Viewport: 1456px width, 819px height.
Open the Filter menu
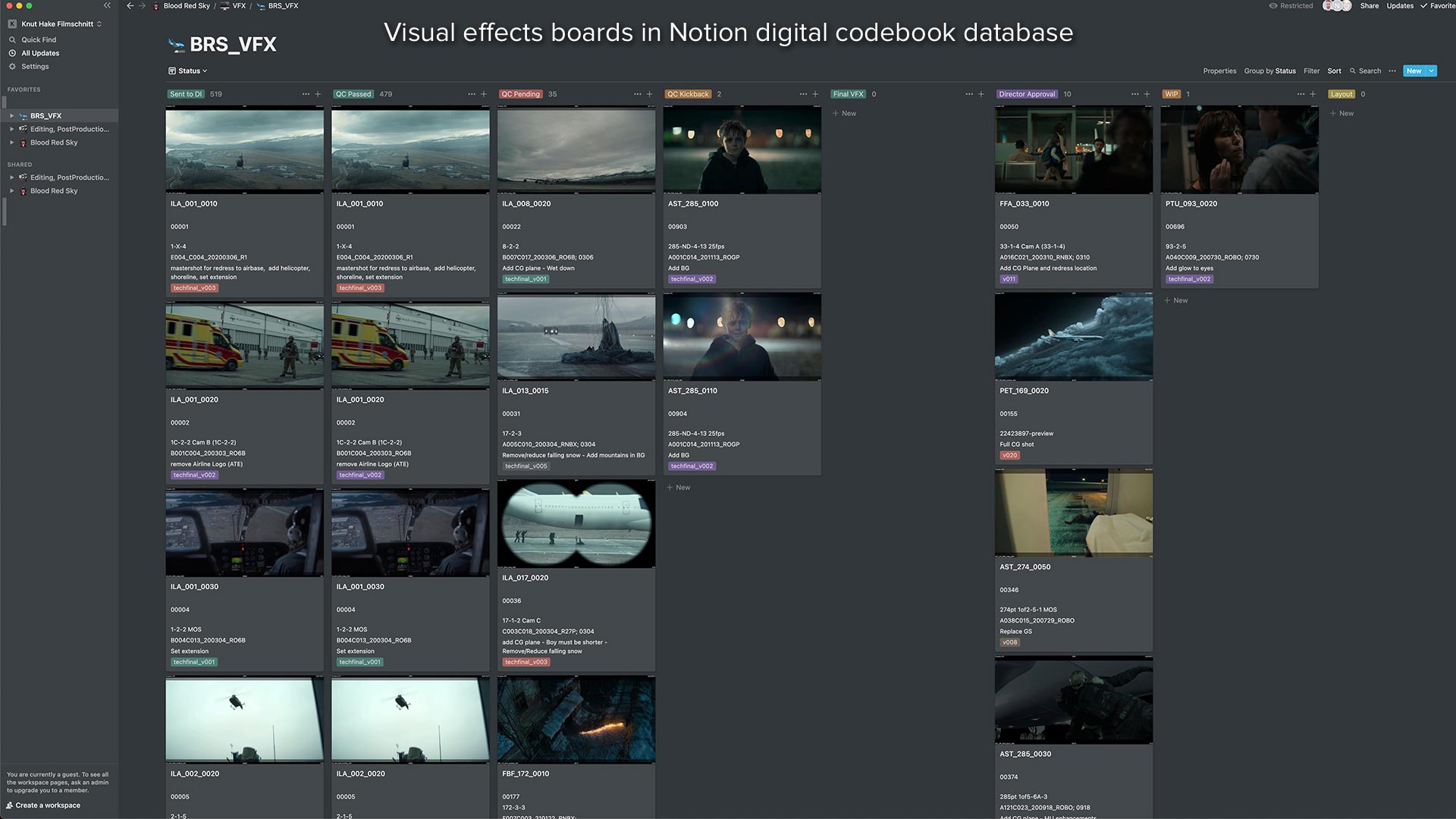(1312, 71)
